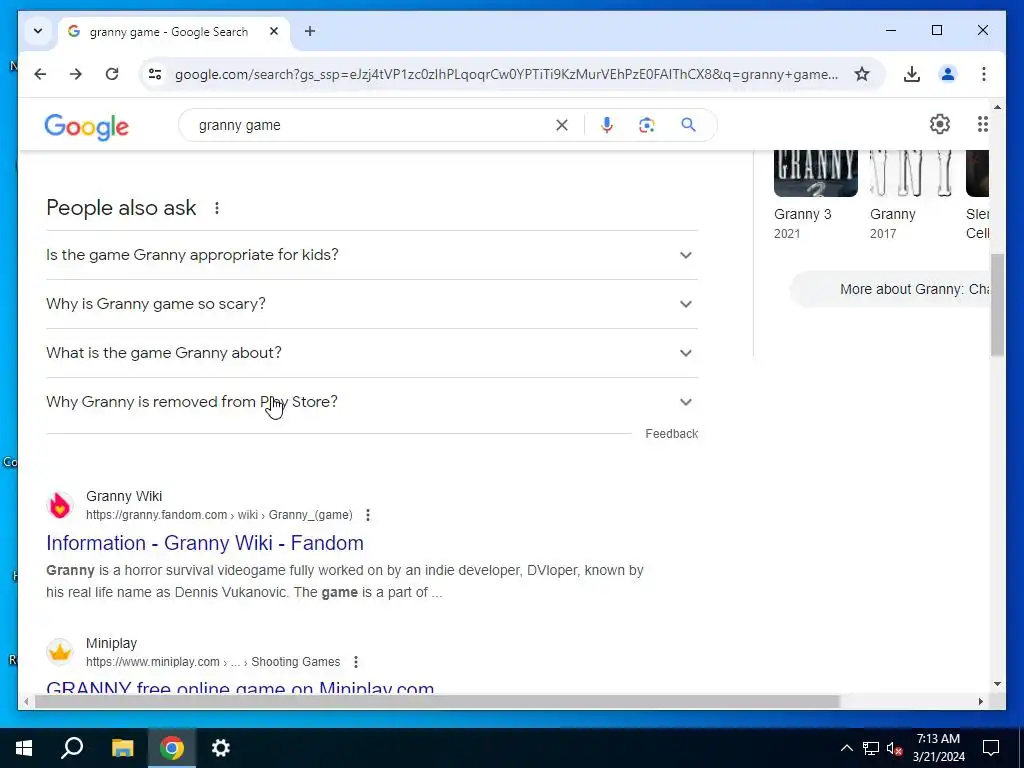Image resolution: width=1024 pixels, height=768 pixels.
Task: Open Google quick settings gear
Action: click(x=940, y=124)
